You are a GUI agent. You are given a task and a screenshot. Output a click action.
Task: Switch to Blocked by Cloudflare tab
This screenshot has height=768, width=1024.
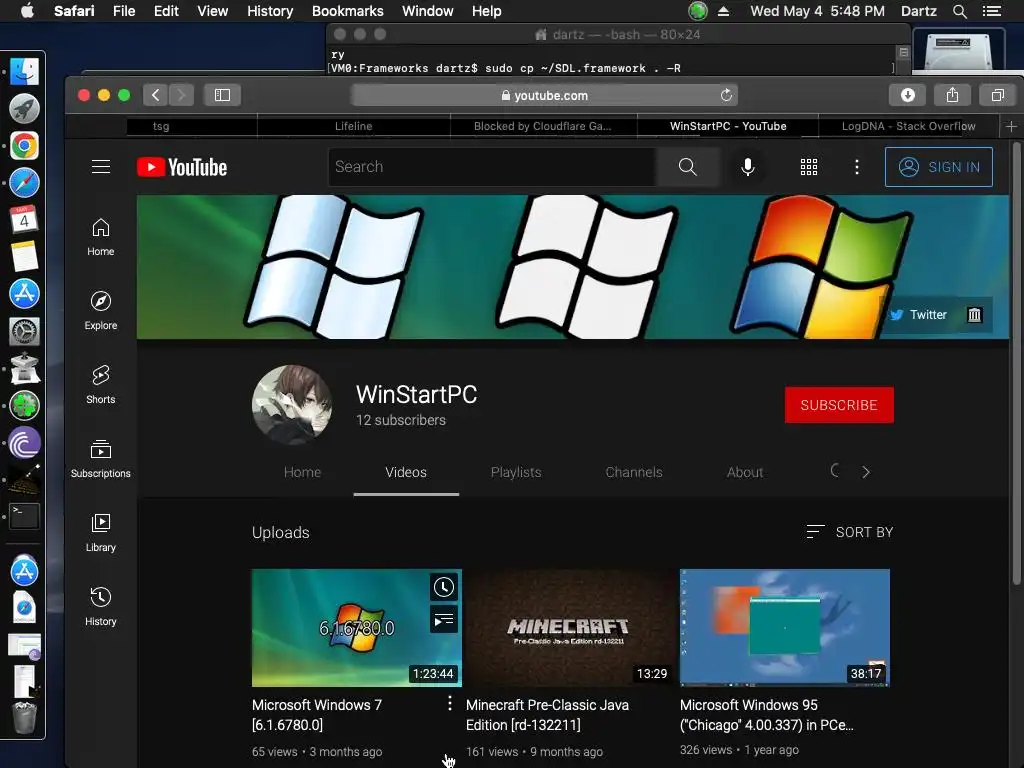tap(543, 126)
